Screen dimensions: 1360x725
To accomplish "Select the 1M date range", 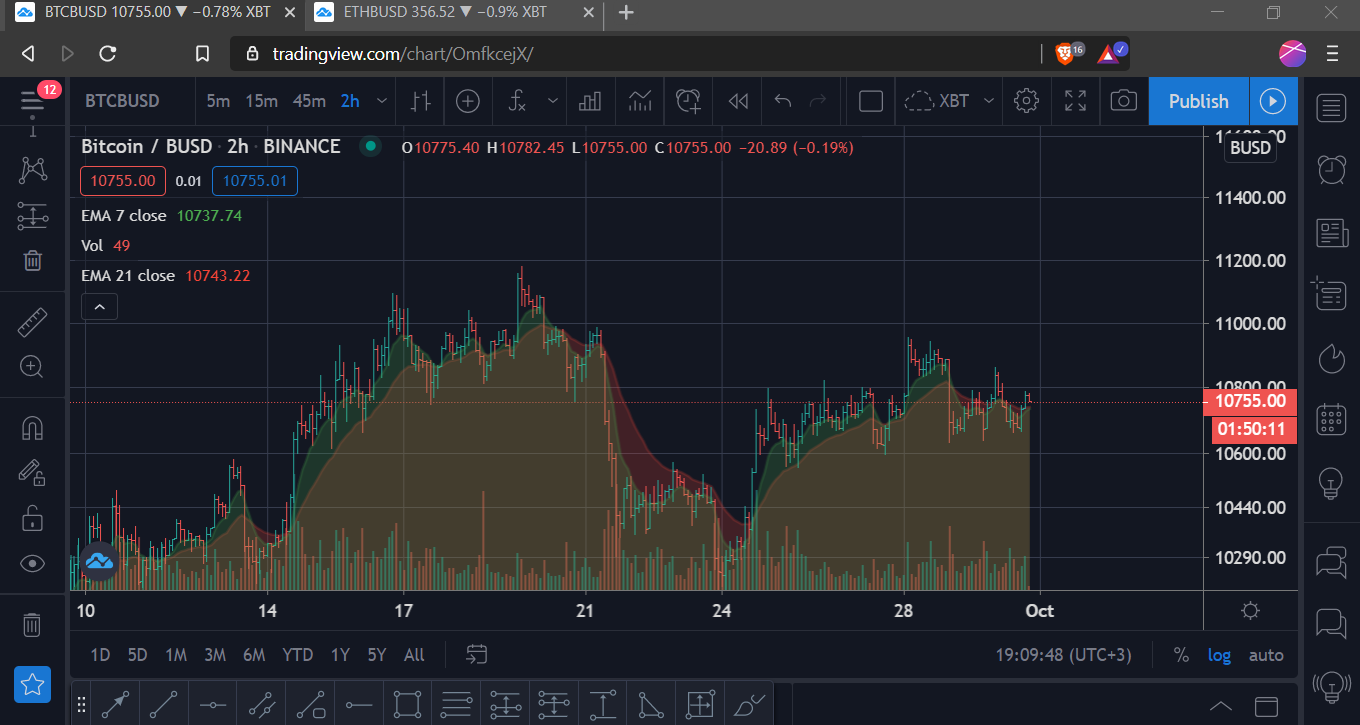I will tap(176, 655).
